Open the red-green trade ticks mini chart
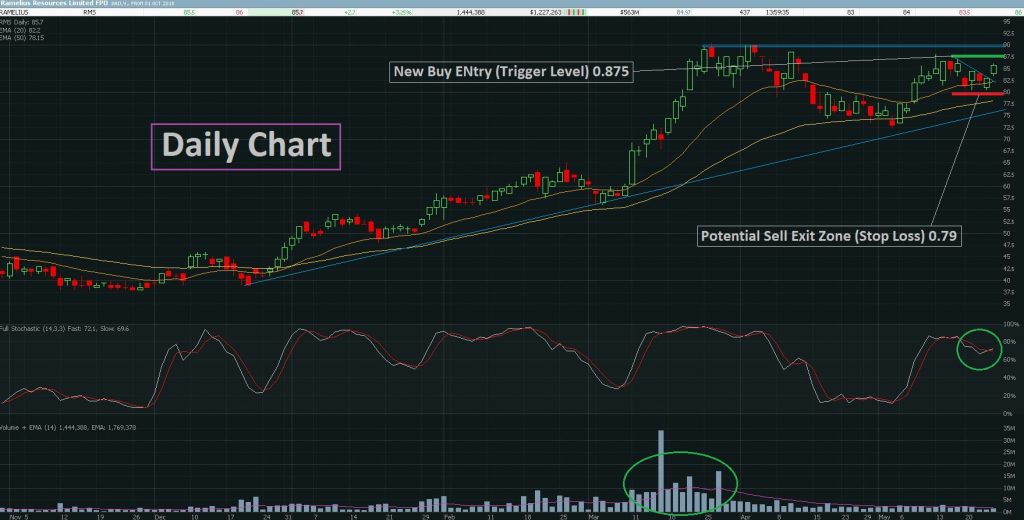Screen dimensions: 1024x520 (577, 12)
